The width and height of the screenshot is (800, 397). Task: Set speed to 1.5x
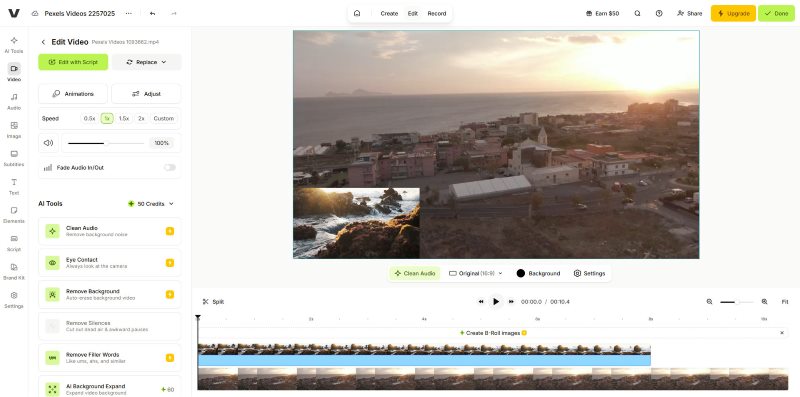tap(124, 118)
